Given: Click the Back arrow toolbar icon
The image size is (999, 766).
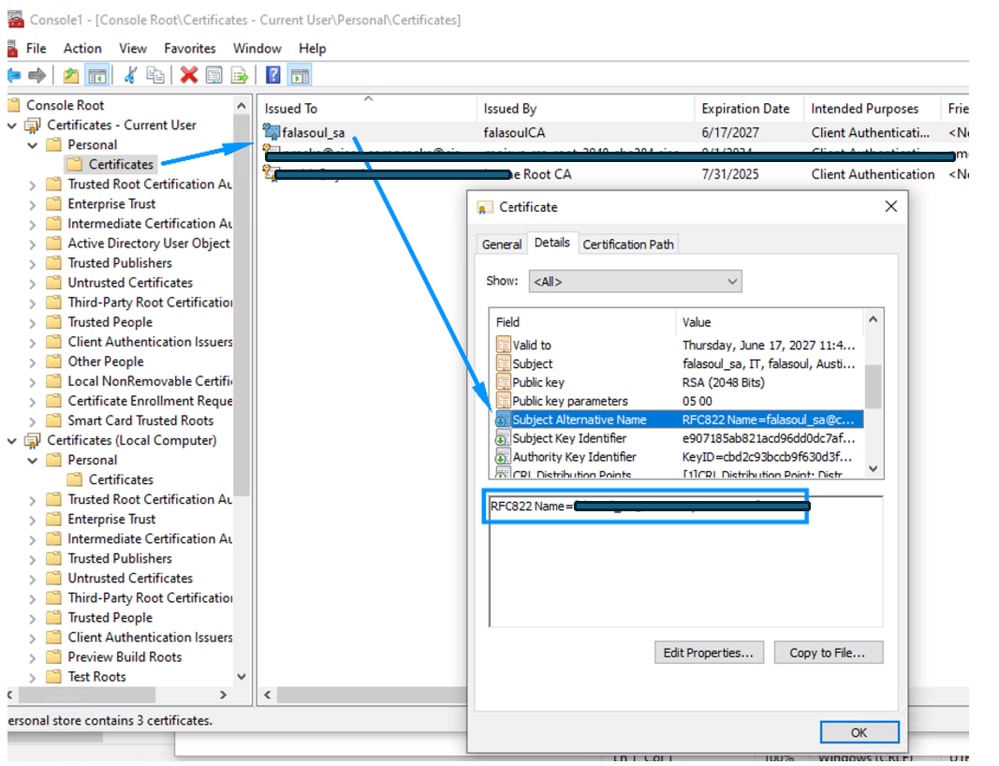Looking at the screenshot, I should pos(14,75).
